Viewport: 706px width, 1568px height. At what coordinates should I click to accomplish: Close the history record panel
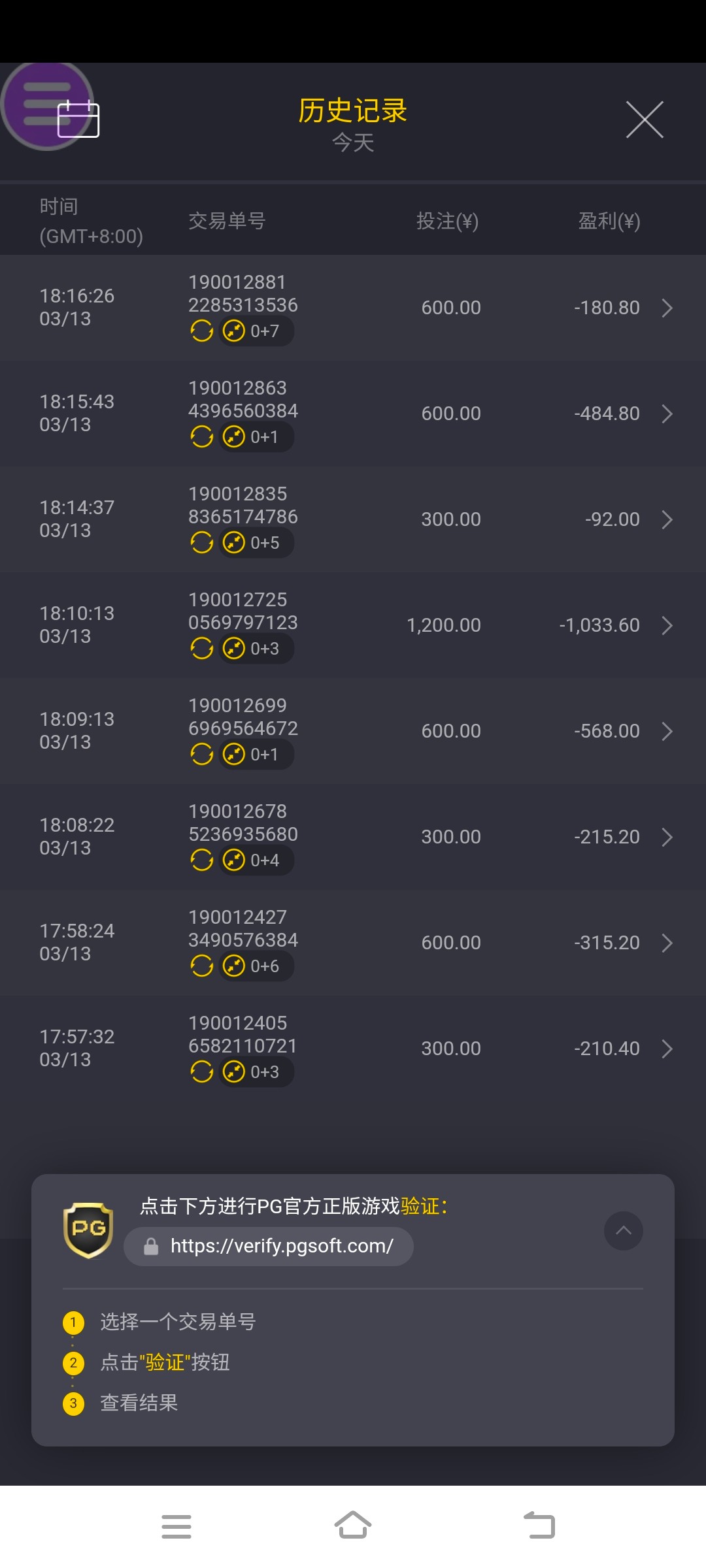[645, 120]
